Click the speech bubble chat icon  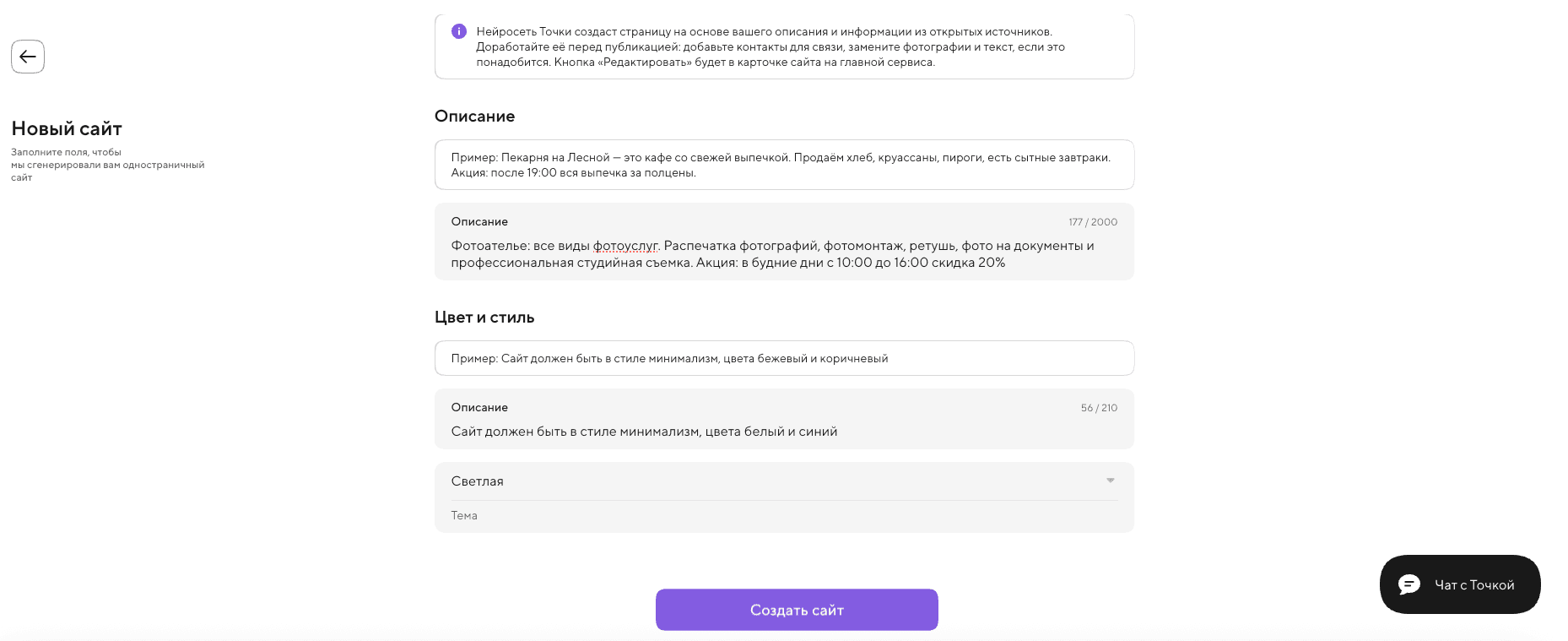point(1409,584)
